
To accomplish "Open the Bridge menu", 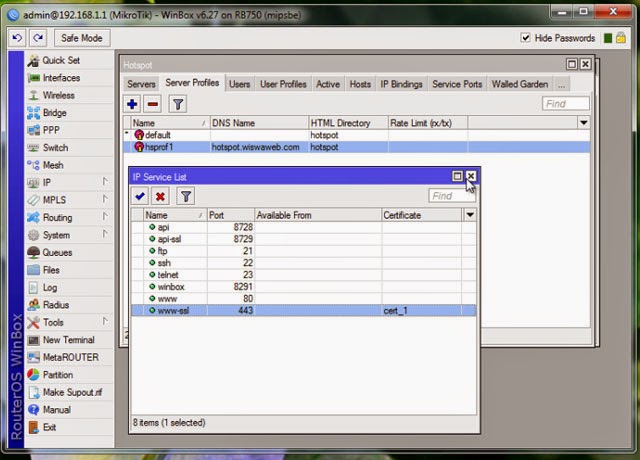I will point(69,113).
